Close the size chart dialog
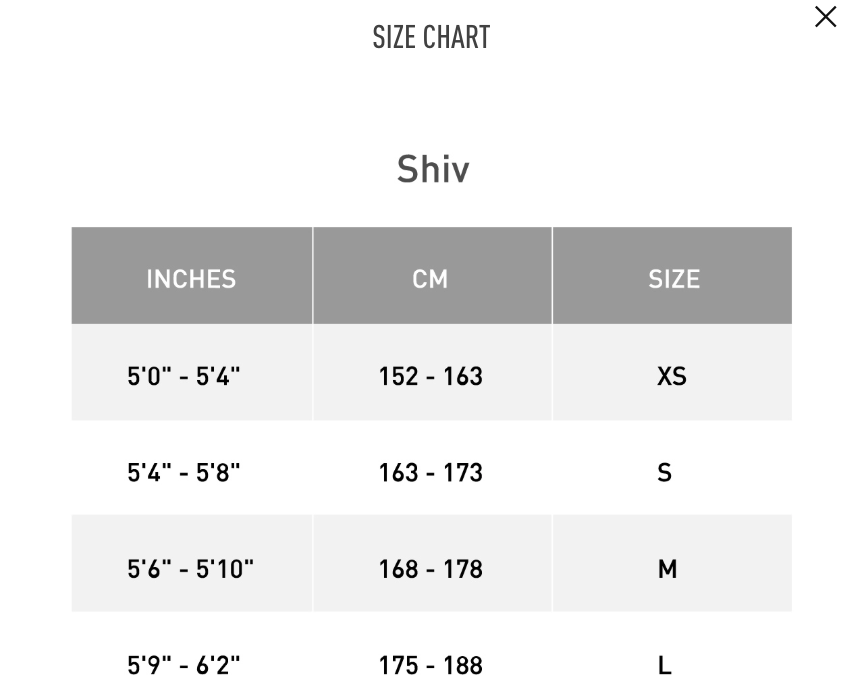This screenshot has width=861, height=679. (826, 17)
